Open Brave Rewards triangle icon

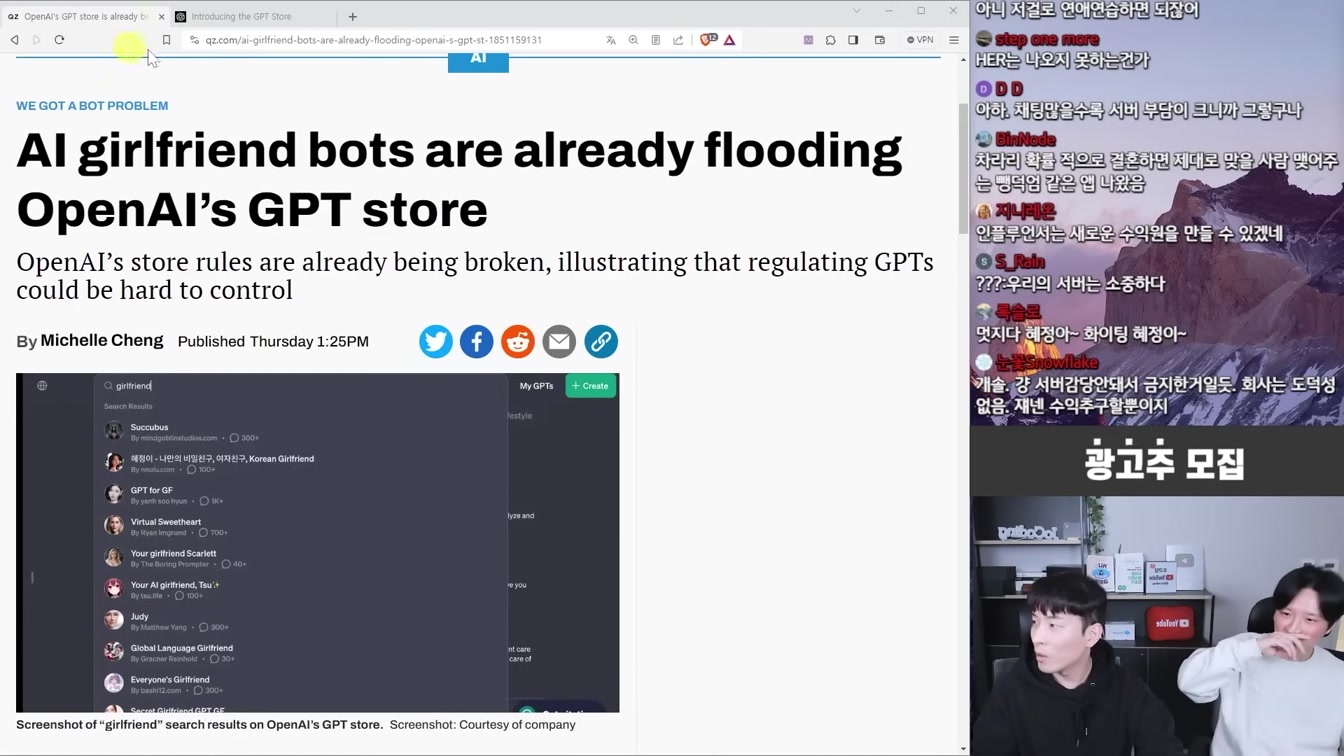click(730, 40)
